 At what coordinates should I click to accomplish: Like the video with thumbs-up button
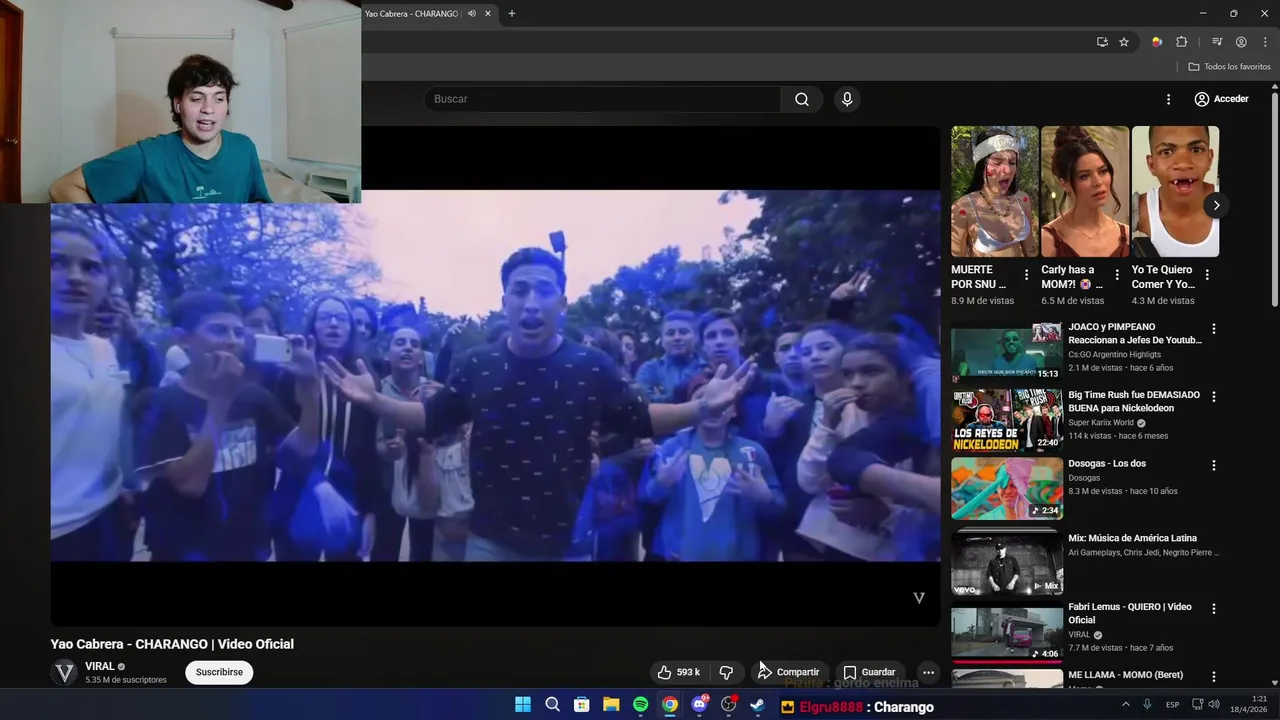678,672
